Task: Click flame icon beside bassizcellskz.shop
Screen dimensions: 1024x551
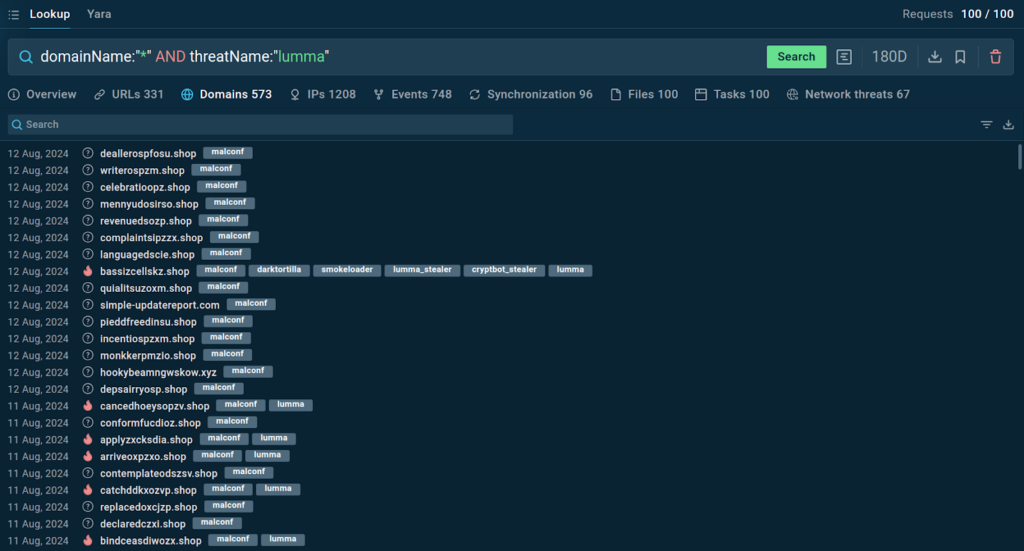Action: (x=88, y=271)
